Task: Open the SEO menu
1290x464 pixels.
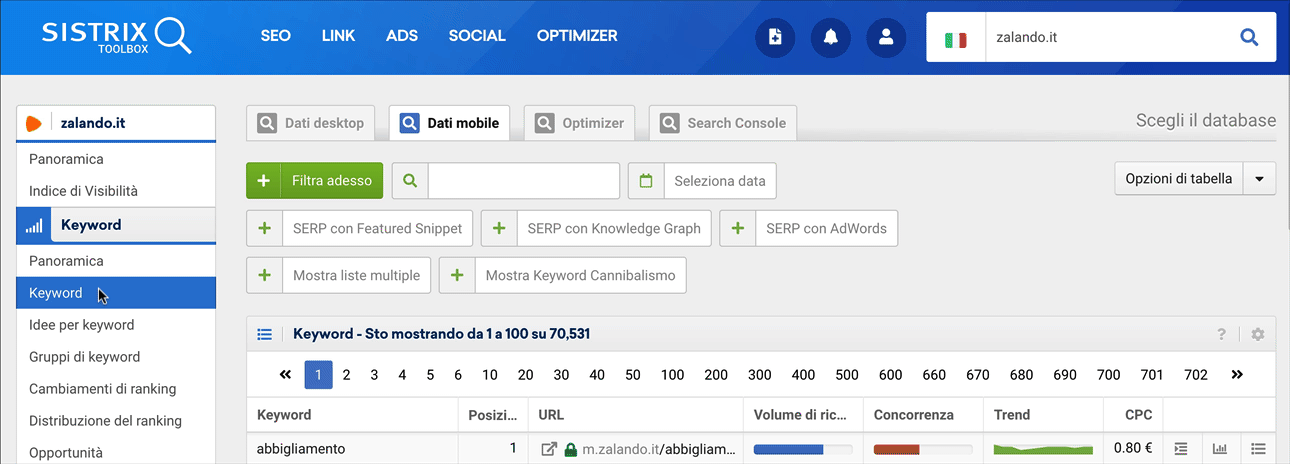Action: click(x=275, y=36)
